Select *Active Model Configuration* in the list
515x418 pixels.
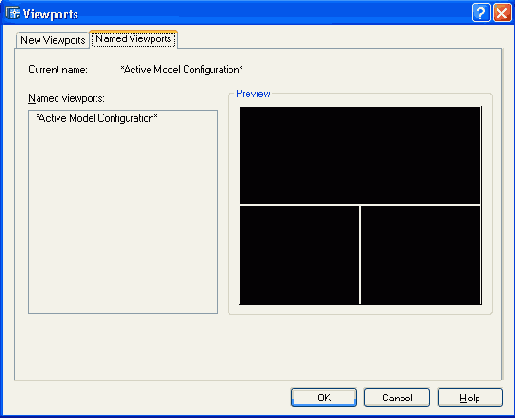point(97,118)
